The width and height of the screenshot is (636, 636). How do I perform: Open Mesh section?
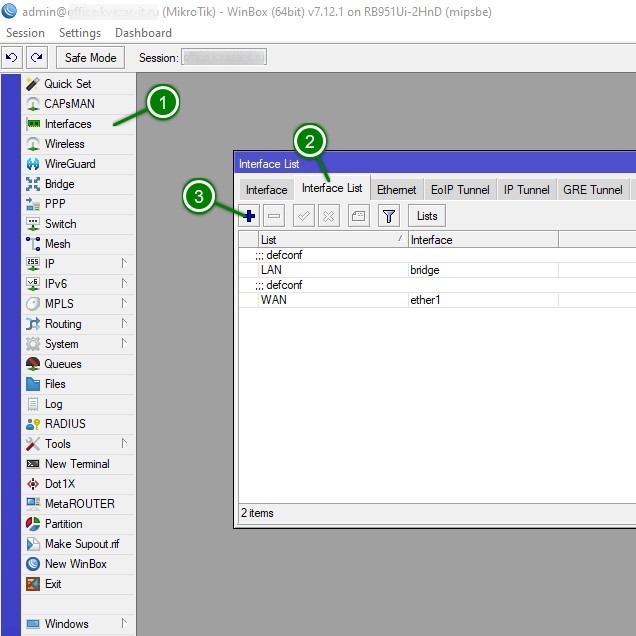tap(79, 244)
